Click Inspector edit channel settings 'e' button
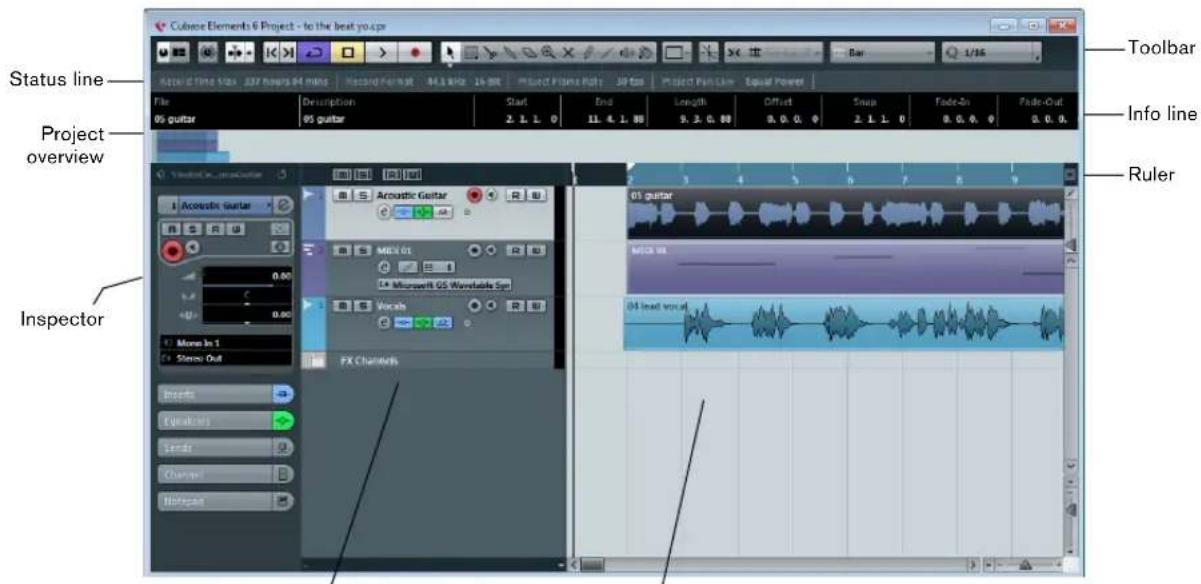This screenshot has height=584, width=1201. point(284,205)
